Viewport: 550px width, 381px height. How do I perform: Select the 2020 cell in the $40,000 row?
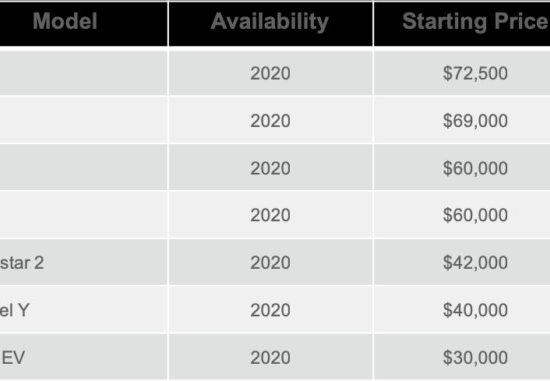pyautogui.click(x=270, y=310)
